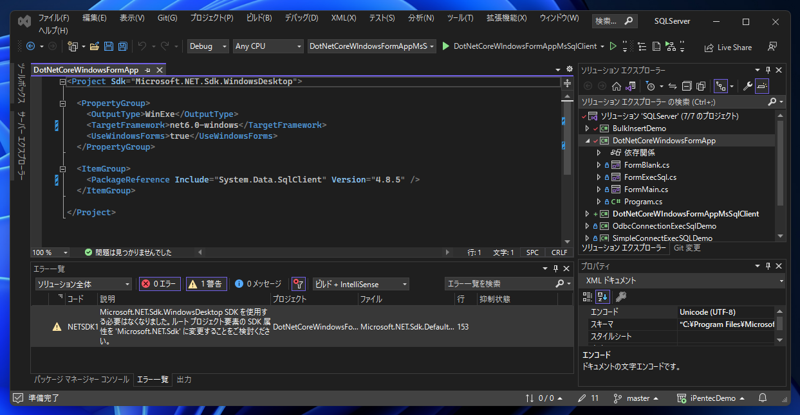Switch to the Git Changes (Git 変更) tab
800x415 pixels.
click(687, 248)
